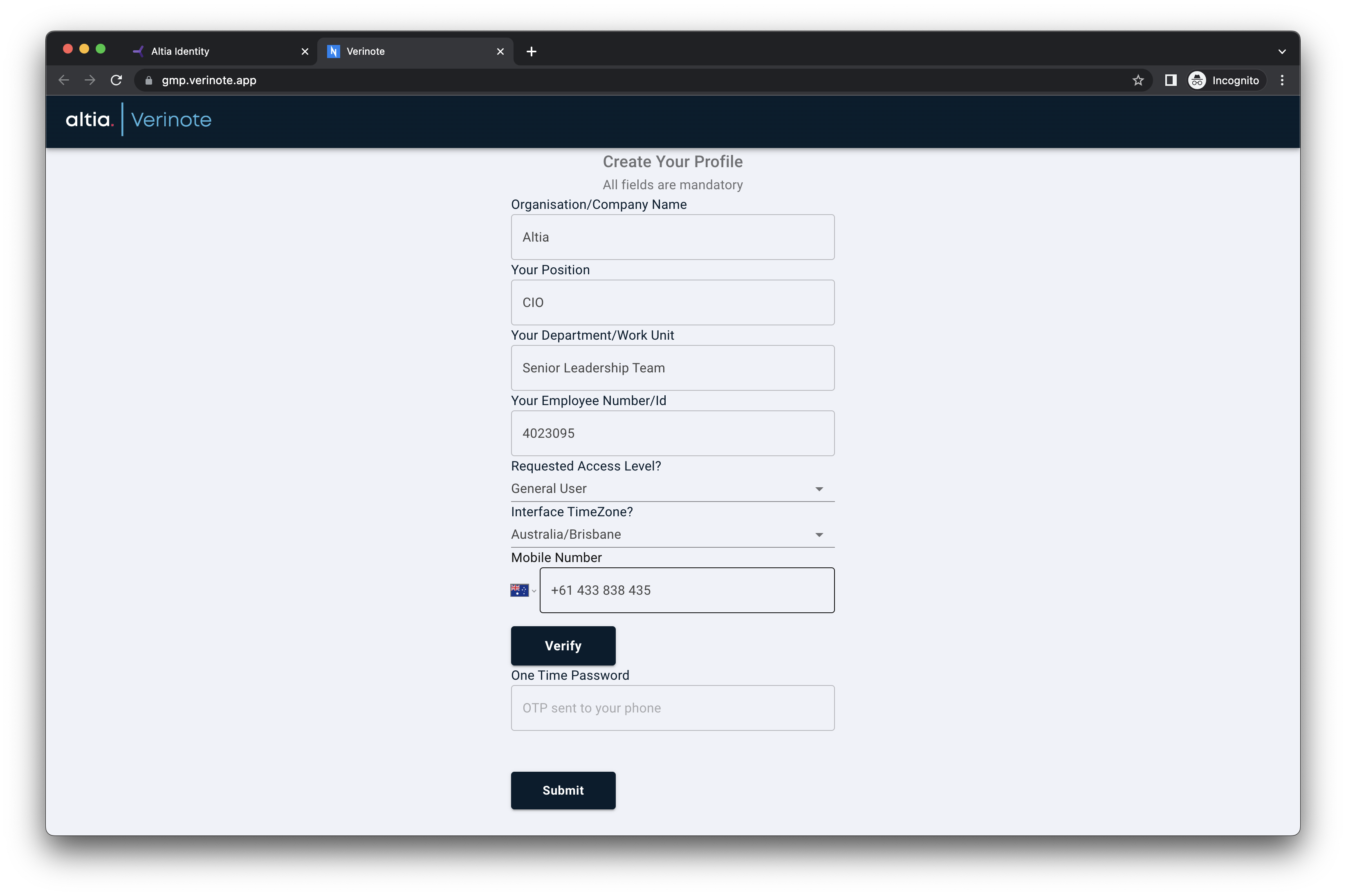Image resolution: width=1346 pixels, height=896 pixels.
Task: Open the country flag code picker
Action: 523,590
